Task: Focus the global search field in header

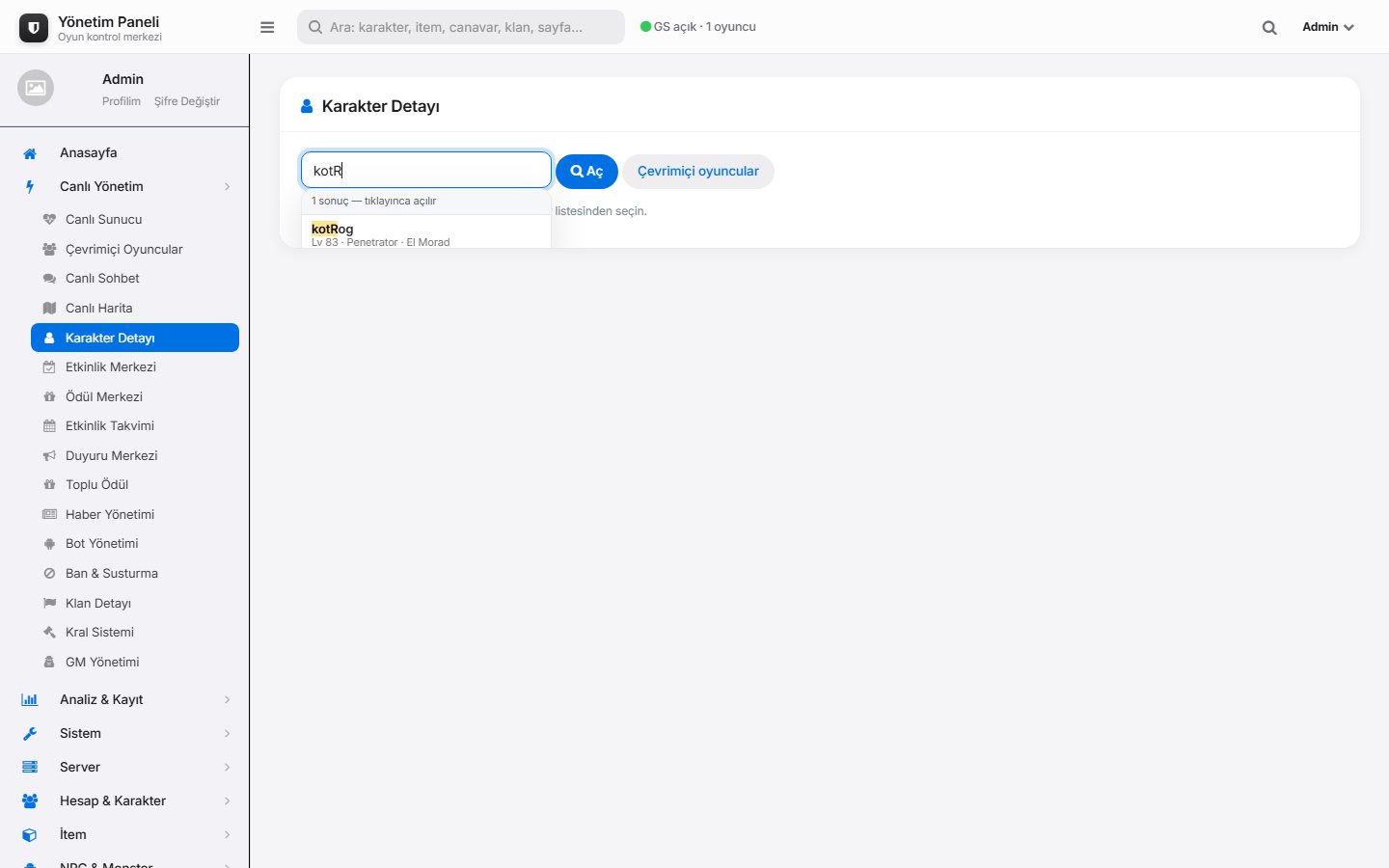Action: point(461,27)
